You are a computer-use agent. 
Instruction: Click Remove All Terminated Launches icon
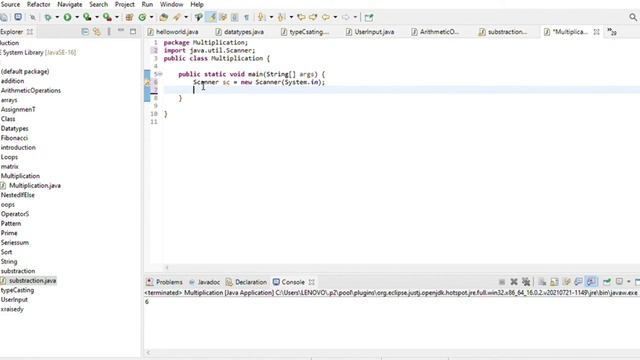526,282
